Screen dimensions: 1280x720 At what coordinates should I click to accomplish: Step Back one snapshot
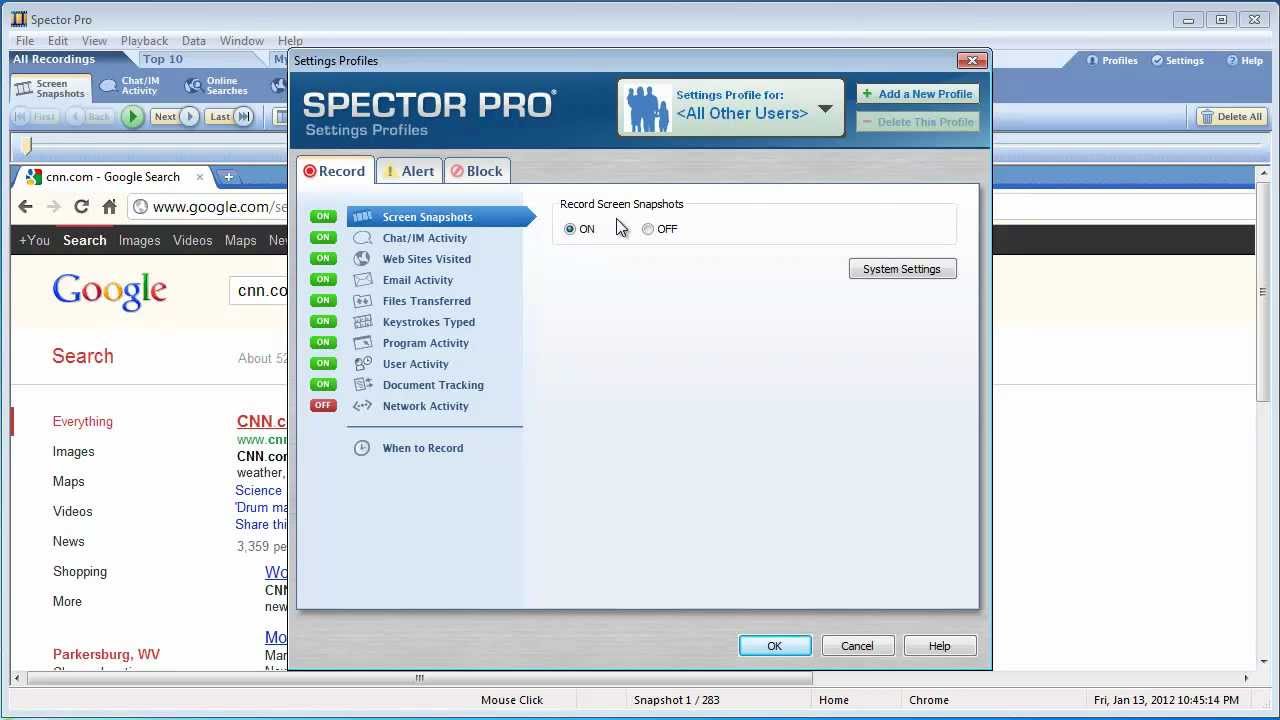coord(90,117)
